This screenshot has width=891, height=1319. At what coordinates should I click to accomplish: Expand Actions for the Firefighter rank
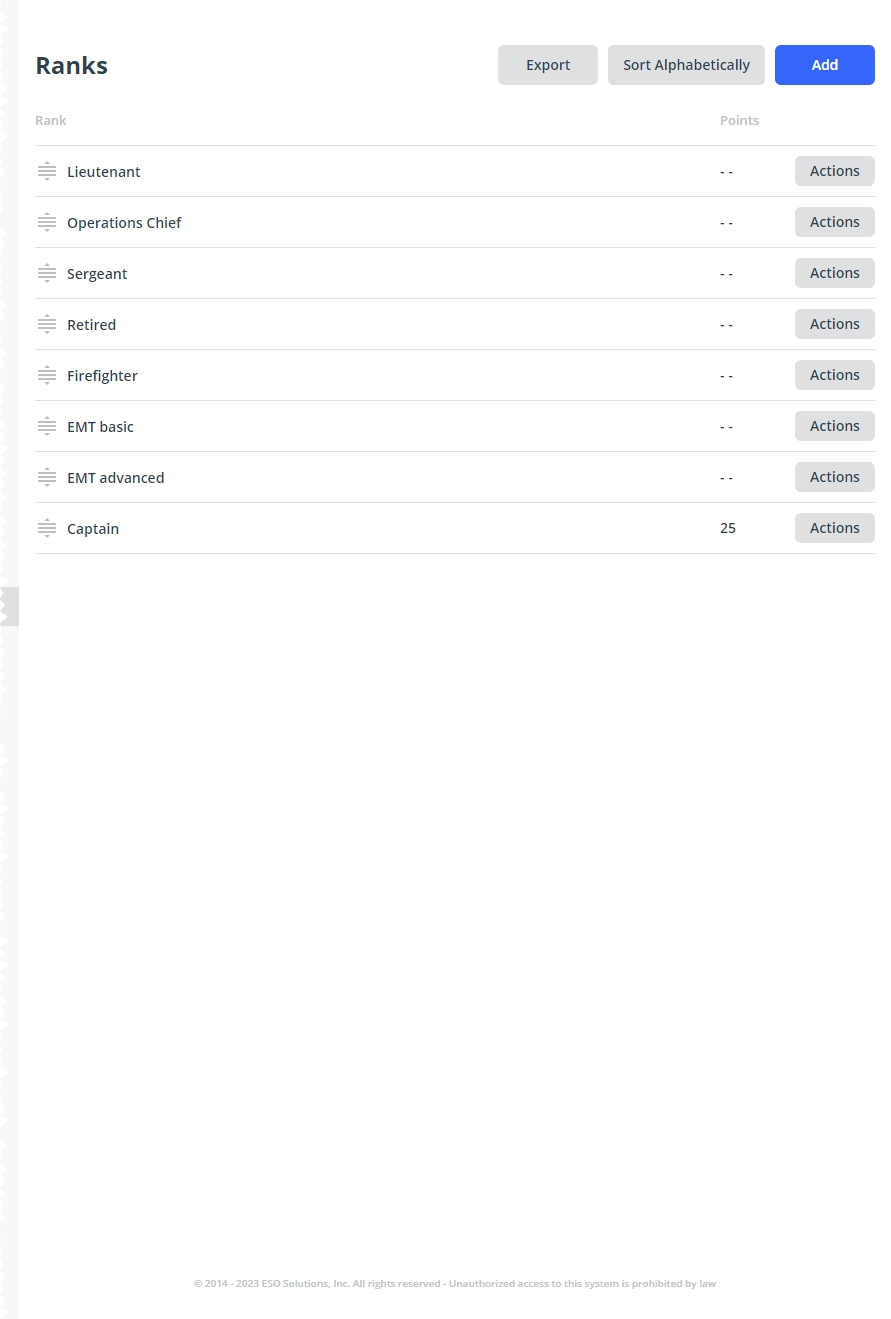click(834, 375)
